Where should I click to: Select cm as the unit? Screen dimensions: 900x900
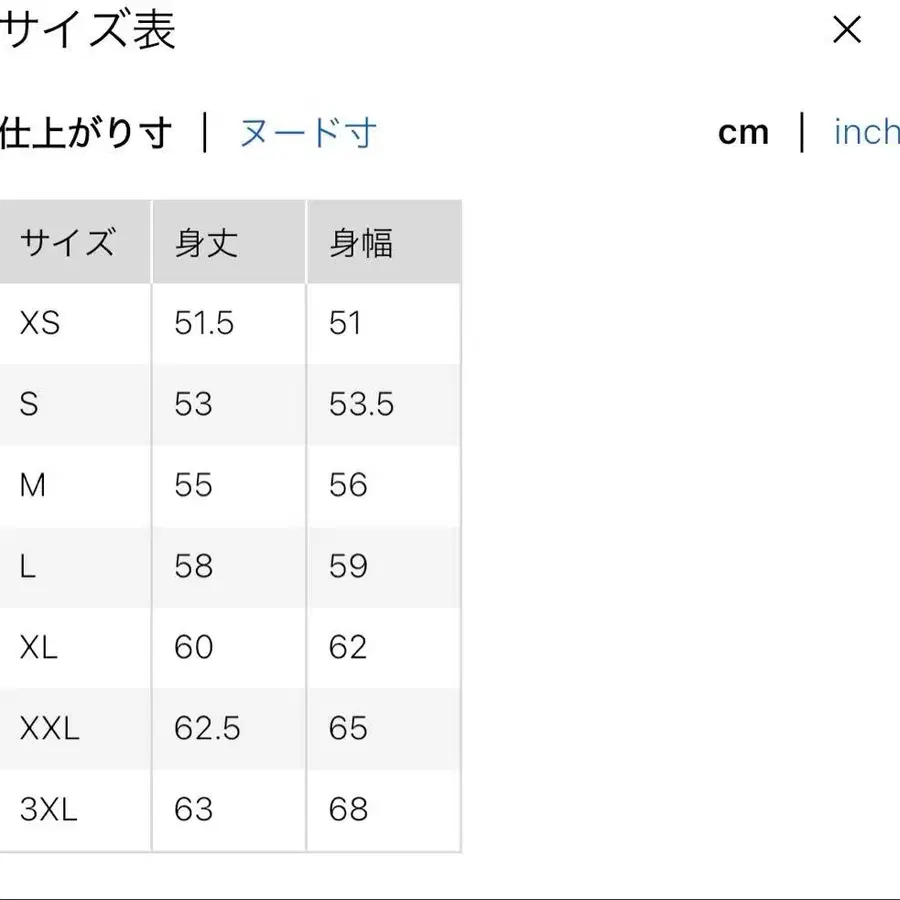tap(743, 132)
